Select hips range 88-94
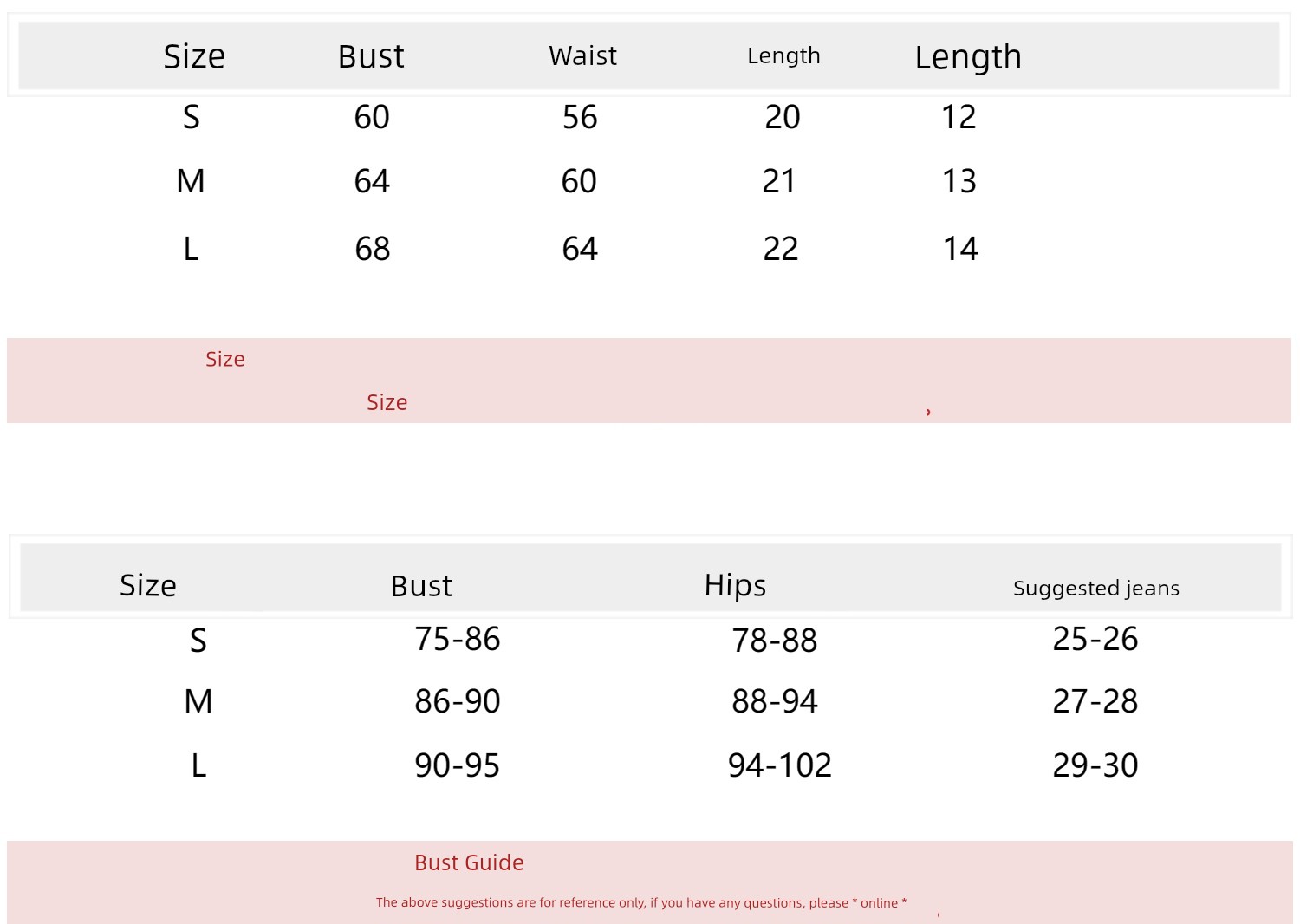This screenshot has height=924, width=1300. [x=775, y=701]
